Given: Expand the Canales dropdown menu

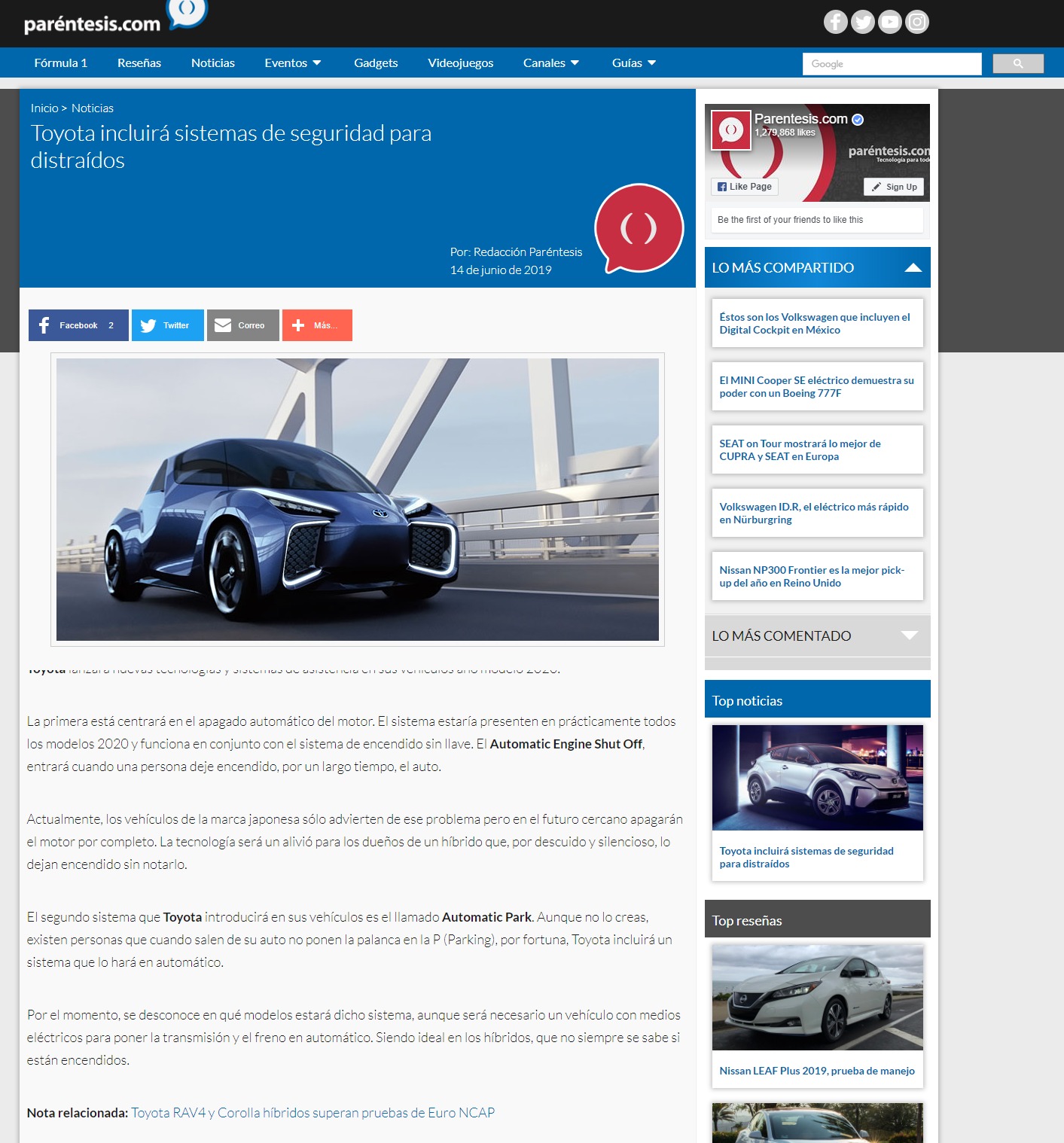Looking at the screenshot, I should [551, 63].
